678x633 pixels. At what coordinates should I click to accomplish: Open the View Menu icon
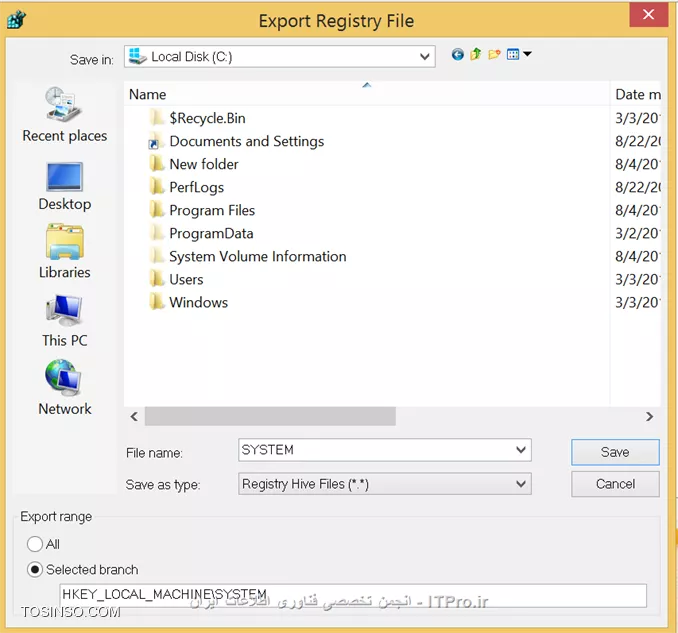pos(513,54)
